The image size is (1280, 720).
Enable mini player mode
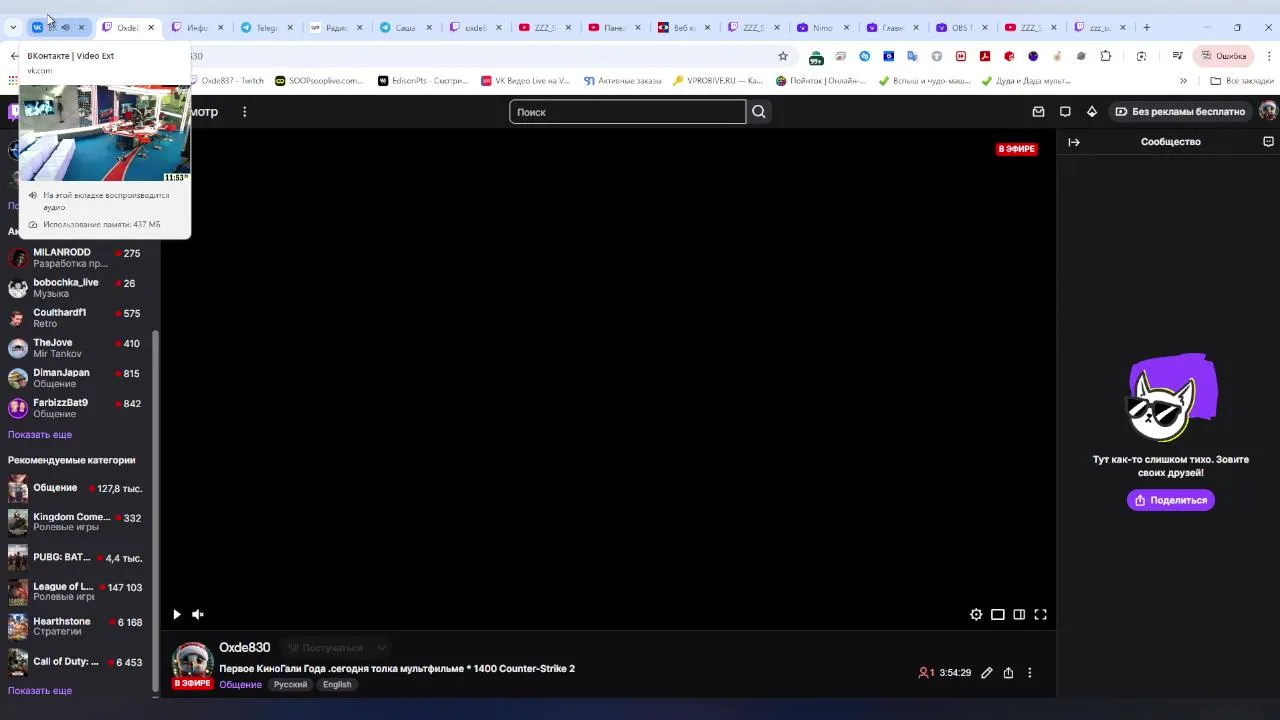pyautogui.click(x=998, y=614)
